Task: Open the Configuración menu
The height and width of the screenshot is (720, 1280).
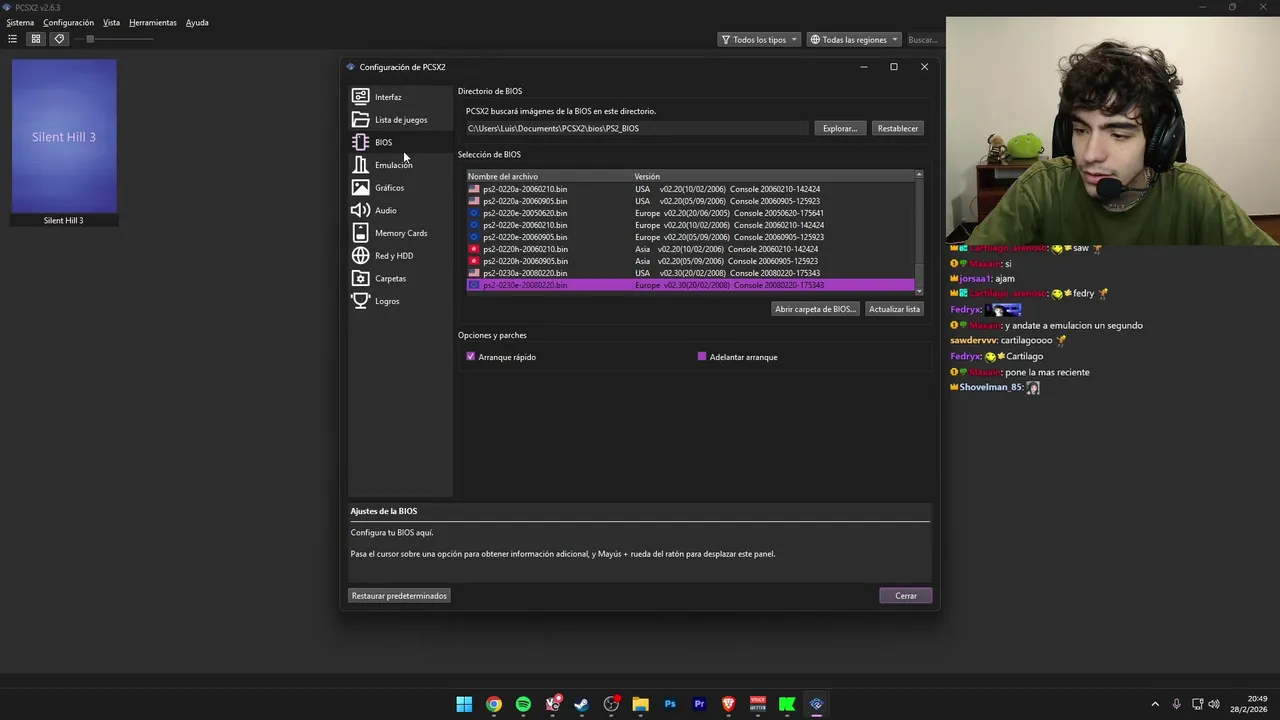Action: 68,22
